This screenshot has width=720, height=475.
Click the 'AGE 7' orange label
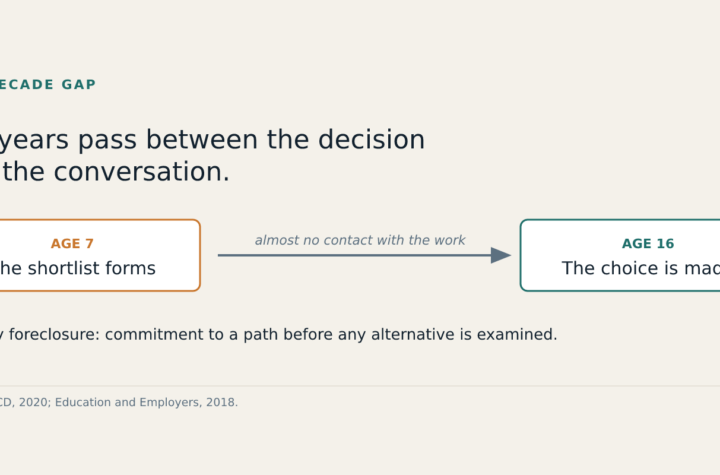point(72,243)
